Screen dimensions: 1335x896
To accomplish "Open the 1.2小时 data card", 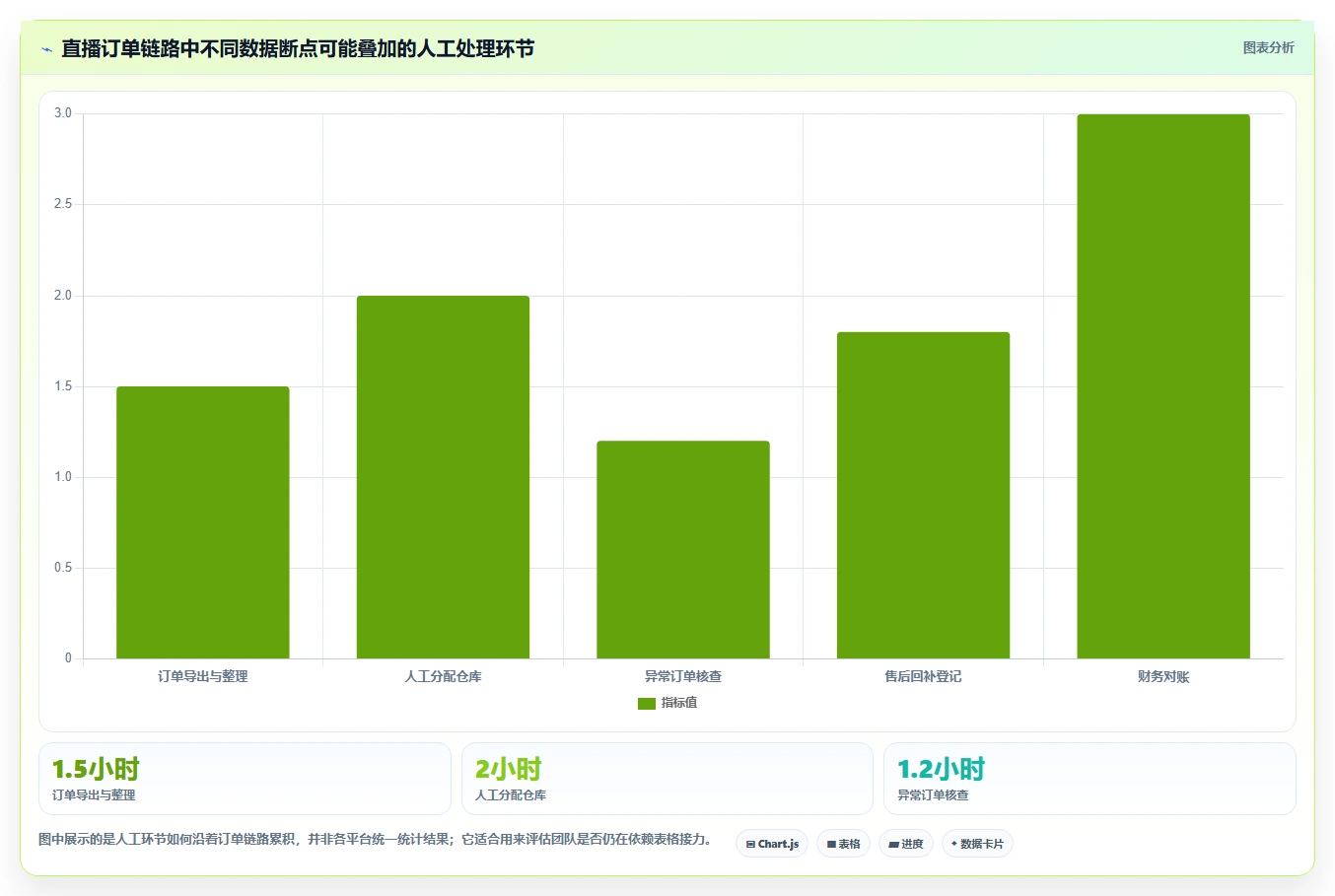I will (x=1089, y=779).
